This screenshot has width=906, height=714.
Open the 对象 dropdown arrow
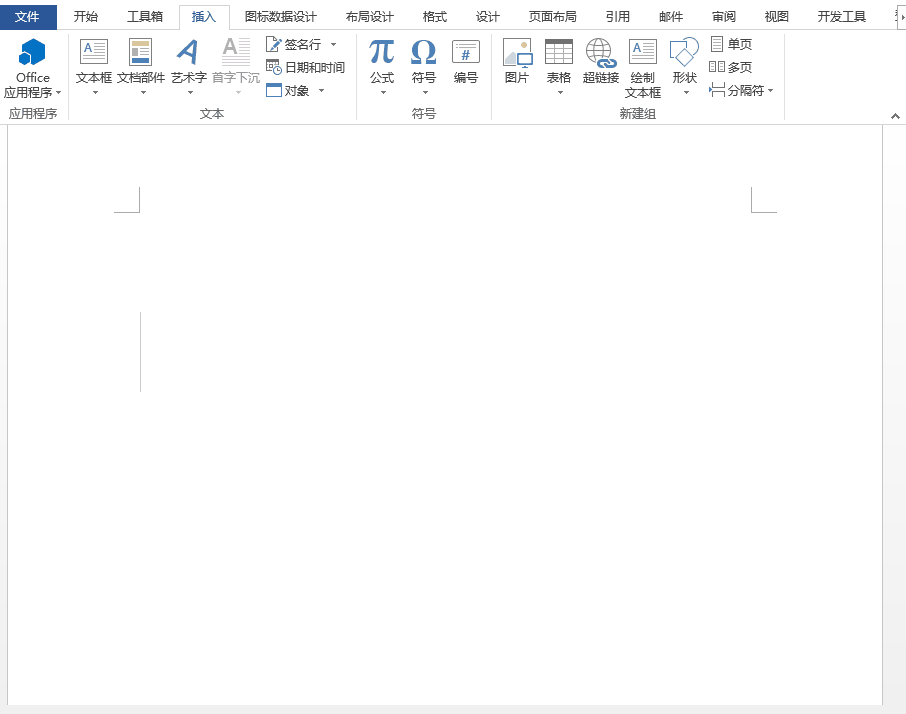(x=321, y=90)
